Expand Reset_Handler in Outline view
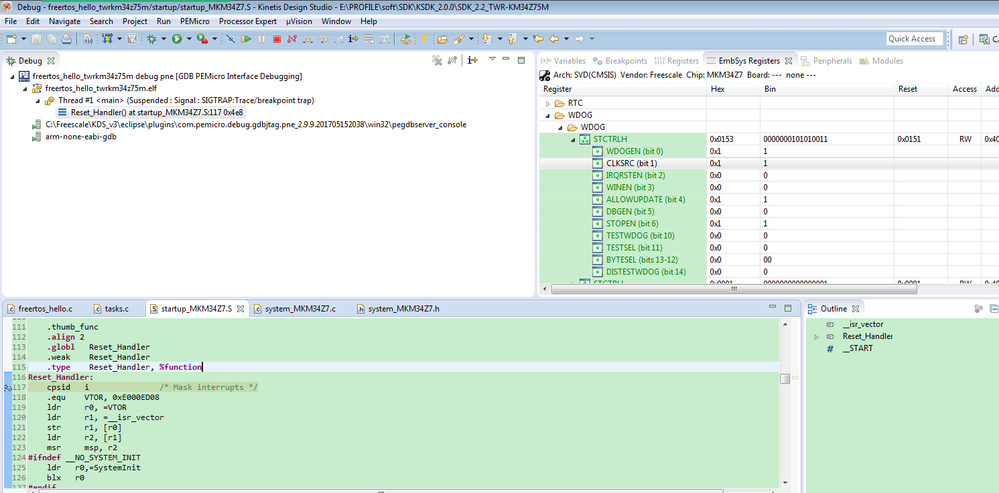 pos(817,336)
